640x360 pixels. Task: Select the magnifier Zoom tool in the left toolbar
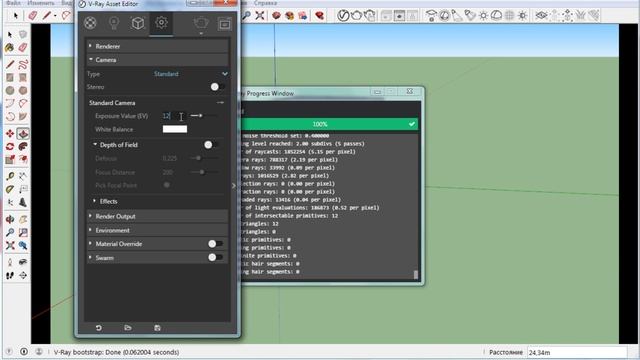(x=10, y=233)
